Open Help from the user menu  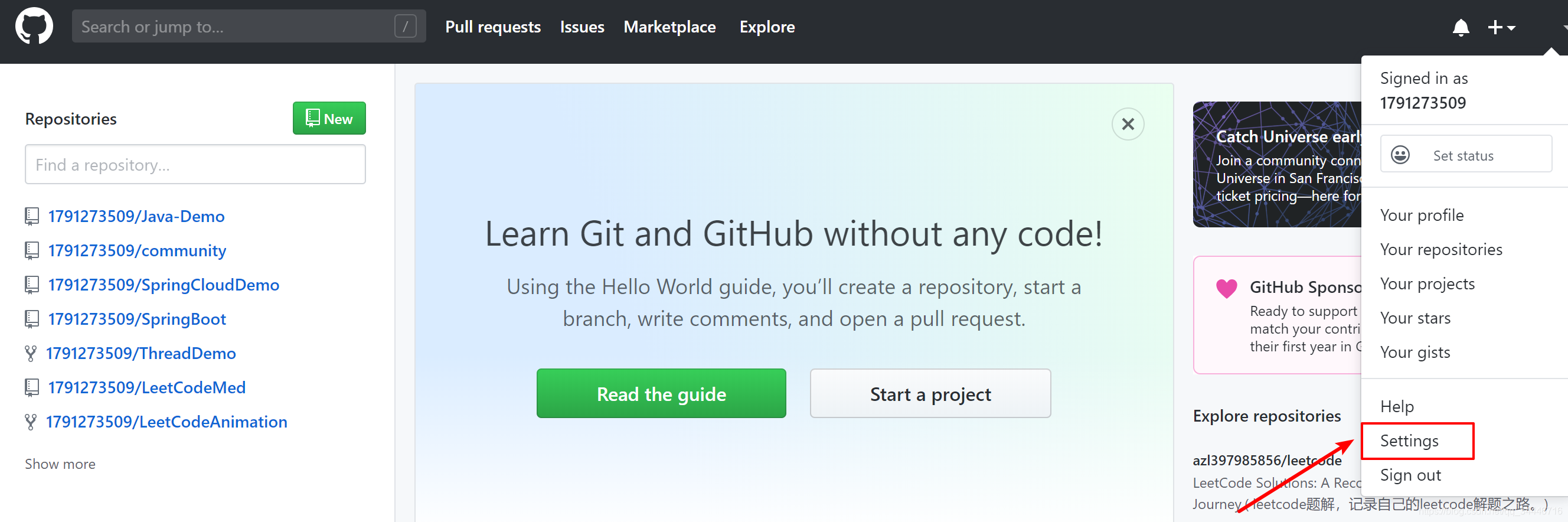[x=1397, y=406]
